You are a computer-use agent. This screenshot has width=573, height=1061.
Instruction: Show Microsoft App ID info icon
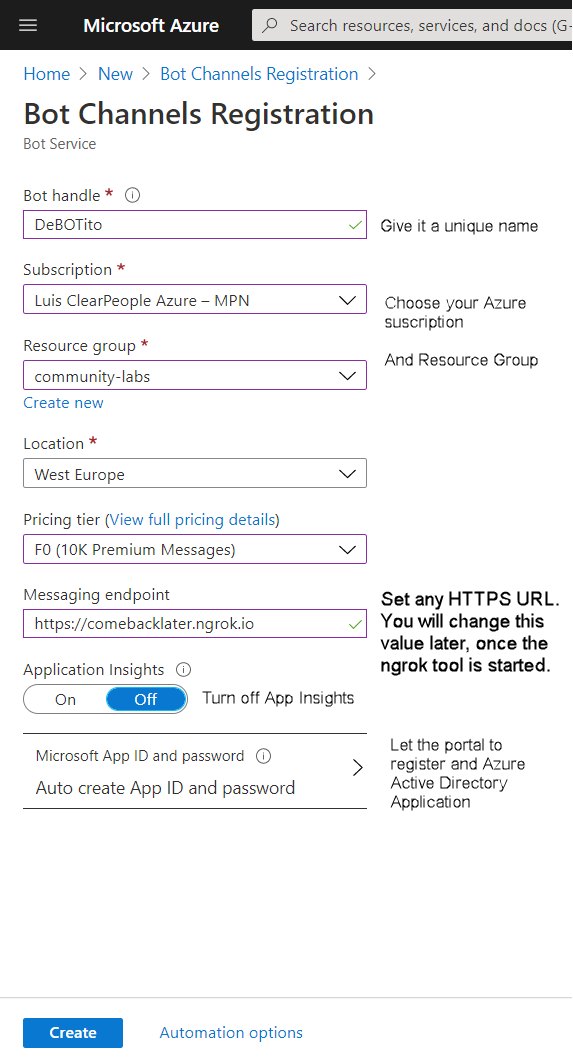pos(264,756)
